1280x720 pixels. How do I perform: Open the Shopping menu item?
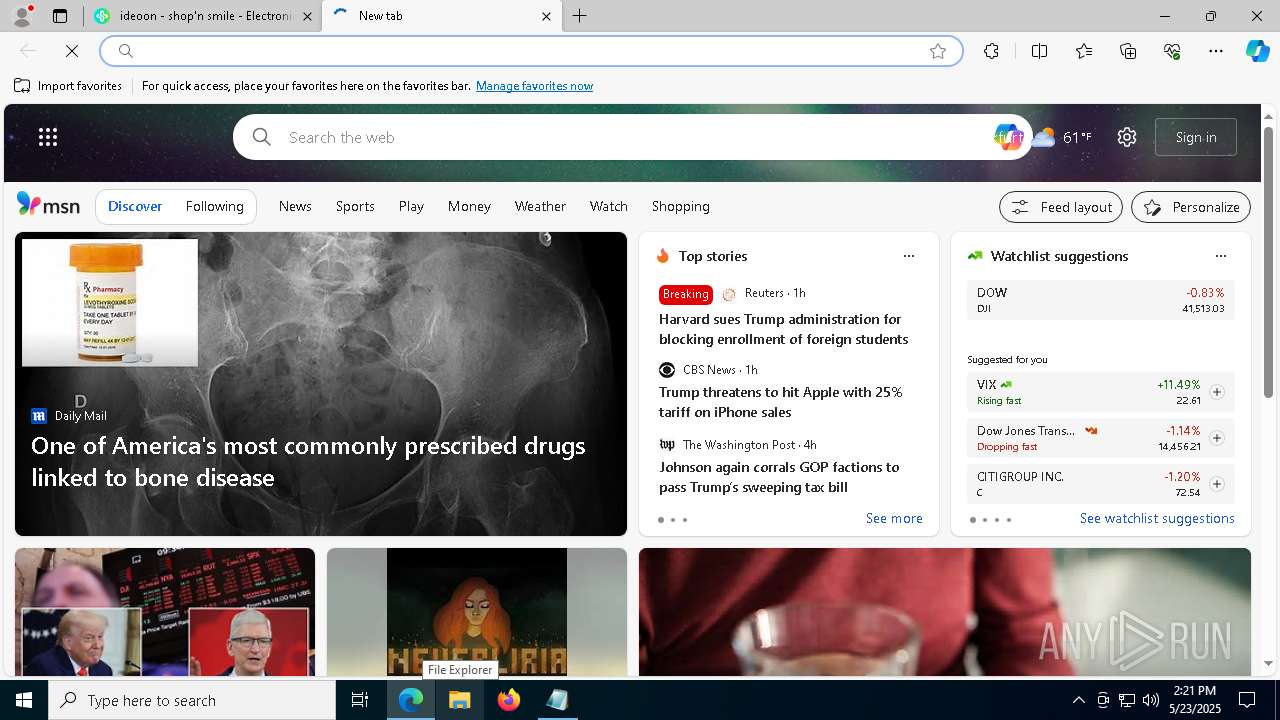click(x=680, y=206)
